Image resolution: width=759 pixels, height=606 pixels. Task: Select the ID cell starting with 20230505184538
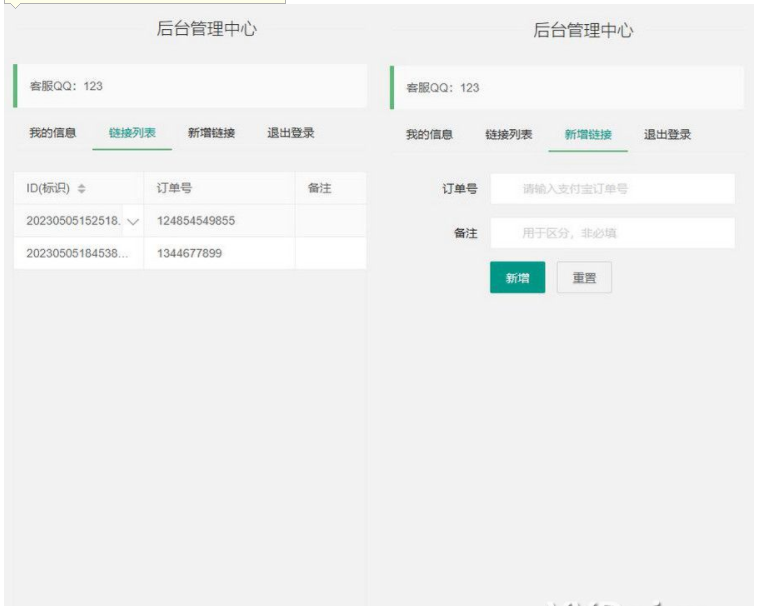tap(76, 253)
